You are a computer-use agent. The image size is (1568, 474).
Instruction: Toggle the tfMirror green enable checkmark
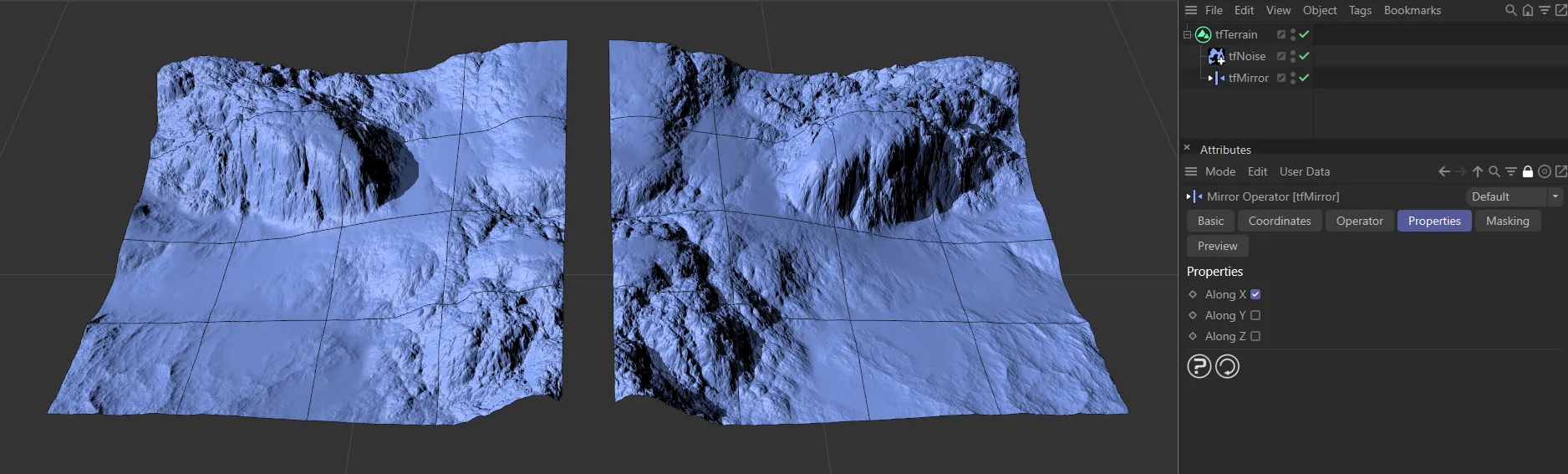click(x=1304, y=78)
